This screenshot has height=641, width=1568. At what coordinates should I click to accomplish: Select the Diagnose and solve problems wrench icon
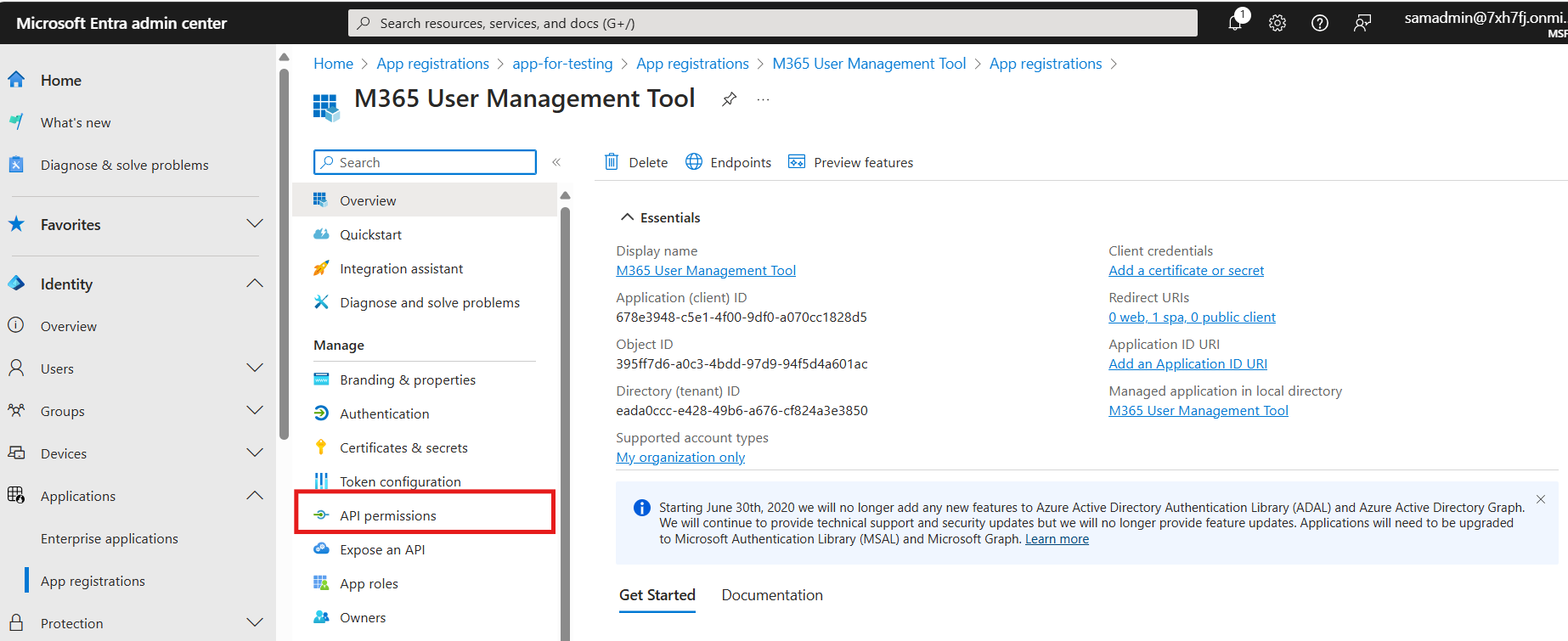coord(321,302)
